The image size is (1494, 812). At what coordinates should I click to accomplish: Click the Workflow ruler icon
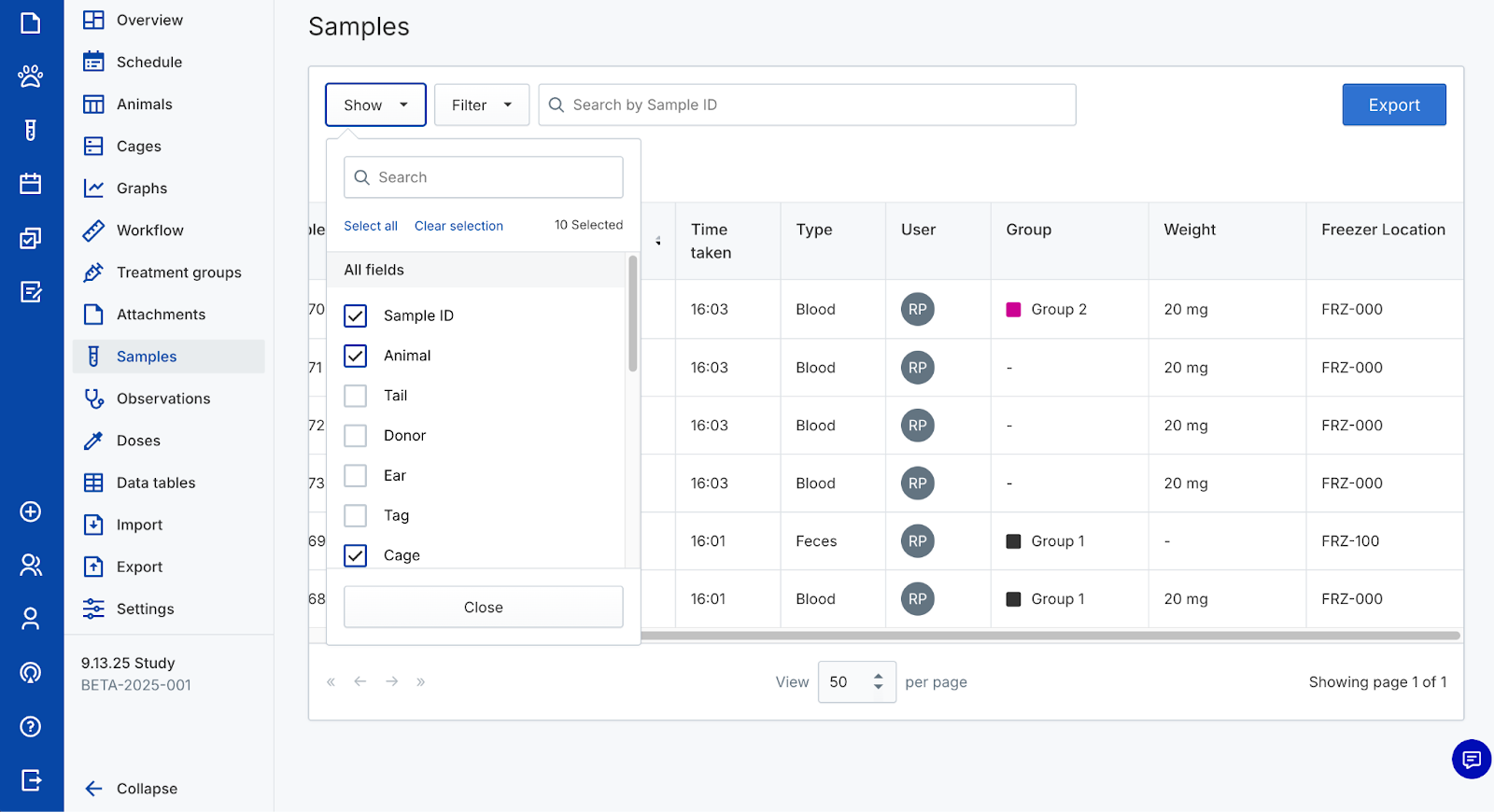[x=93, y=231]
